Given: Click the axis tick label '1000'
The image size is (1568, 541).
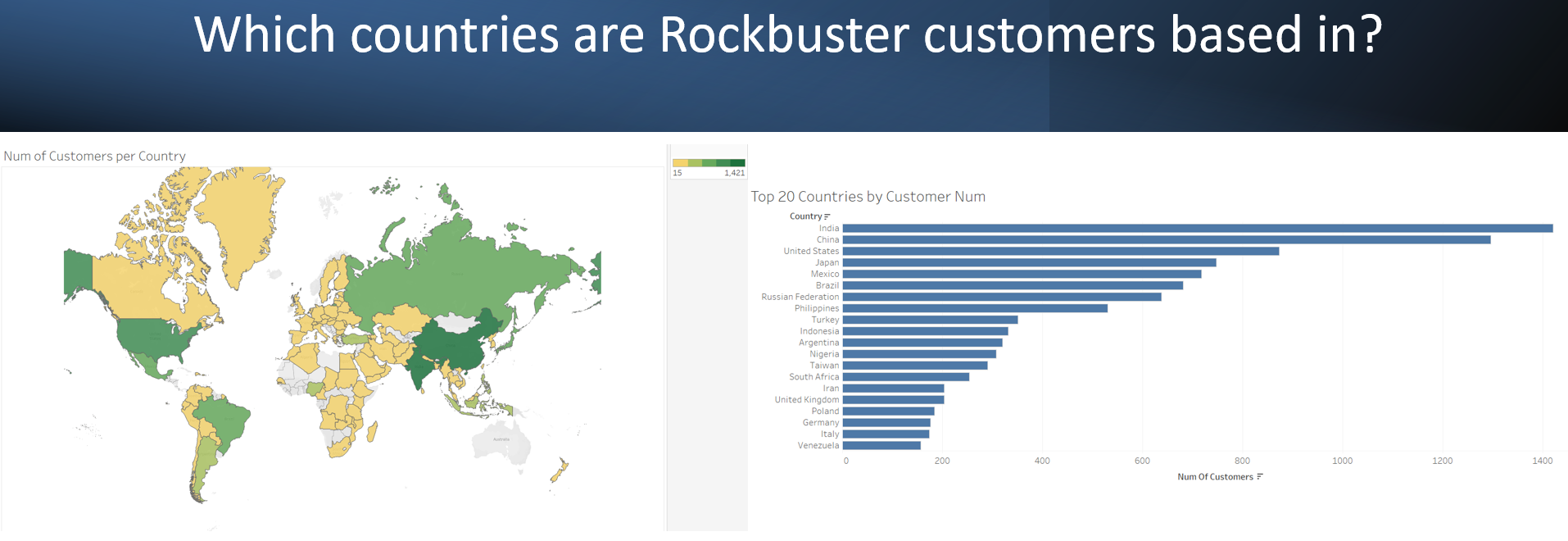Looking at the screenshot, I should [x=1342, y=461].
